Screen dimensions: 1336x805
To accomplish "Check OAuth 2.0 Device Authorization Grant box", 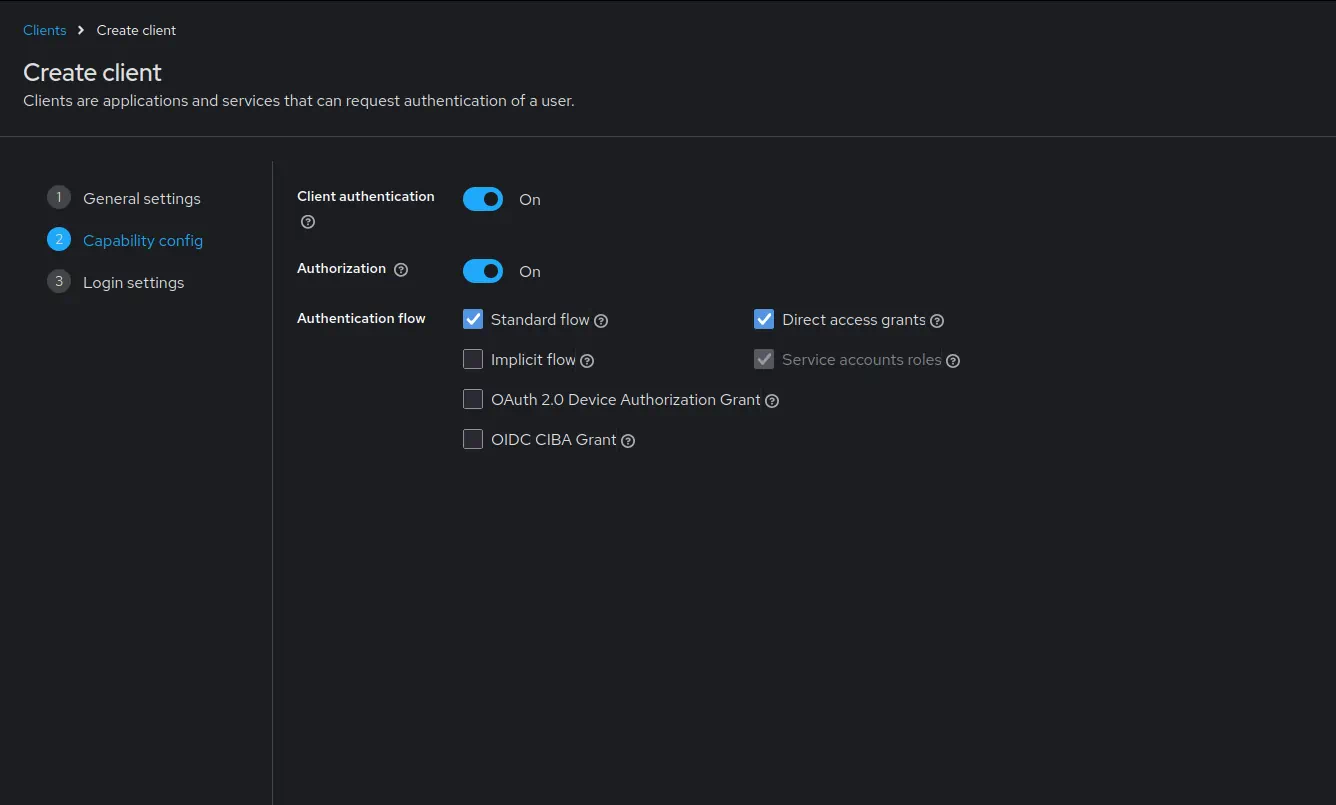I will tap(473, 400).
